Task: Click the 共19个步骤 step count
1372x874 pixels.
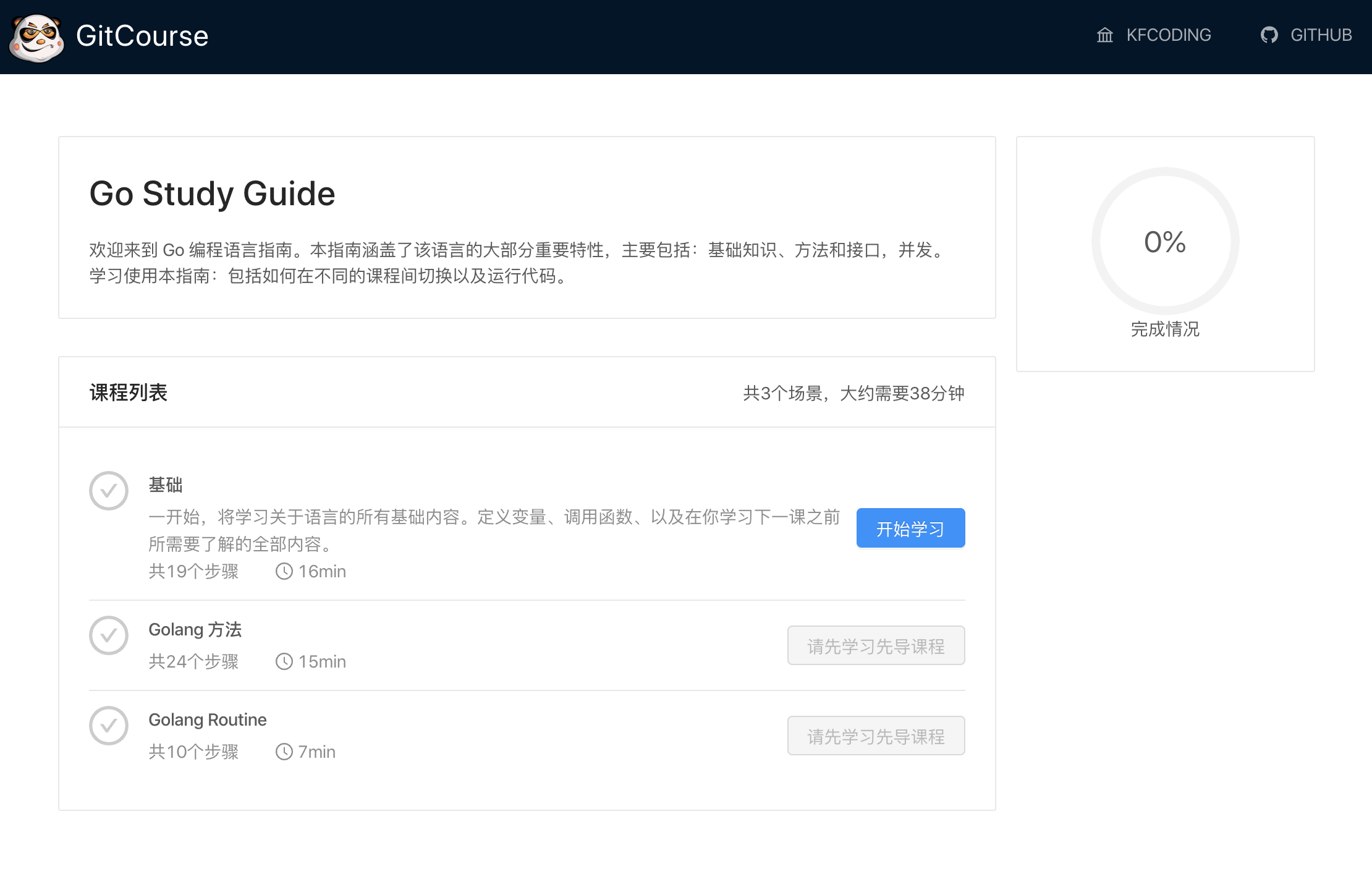Action: pyautogui.click(x=193, y=571)
